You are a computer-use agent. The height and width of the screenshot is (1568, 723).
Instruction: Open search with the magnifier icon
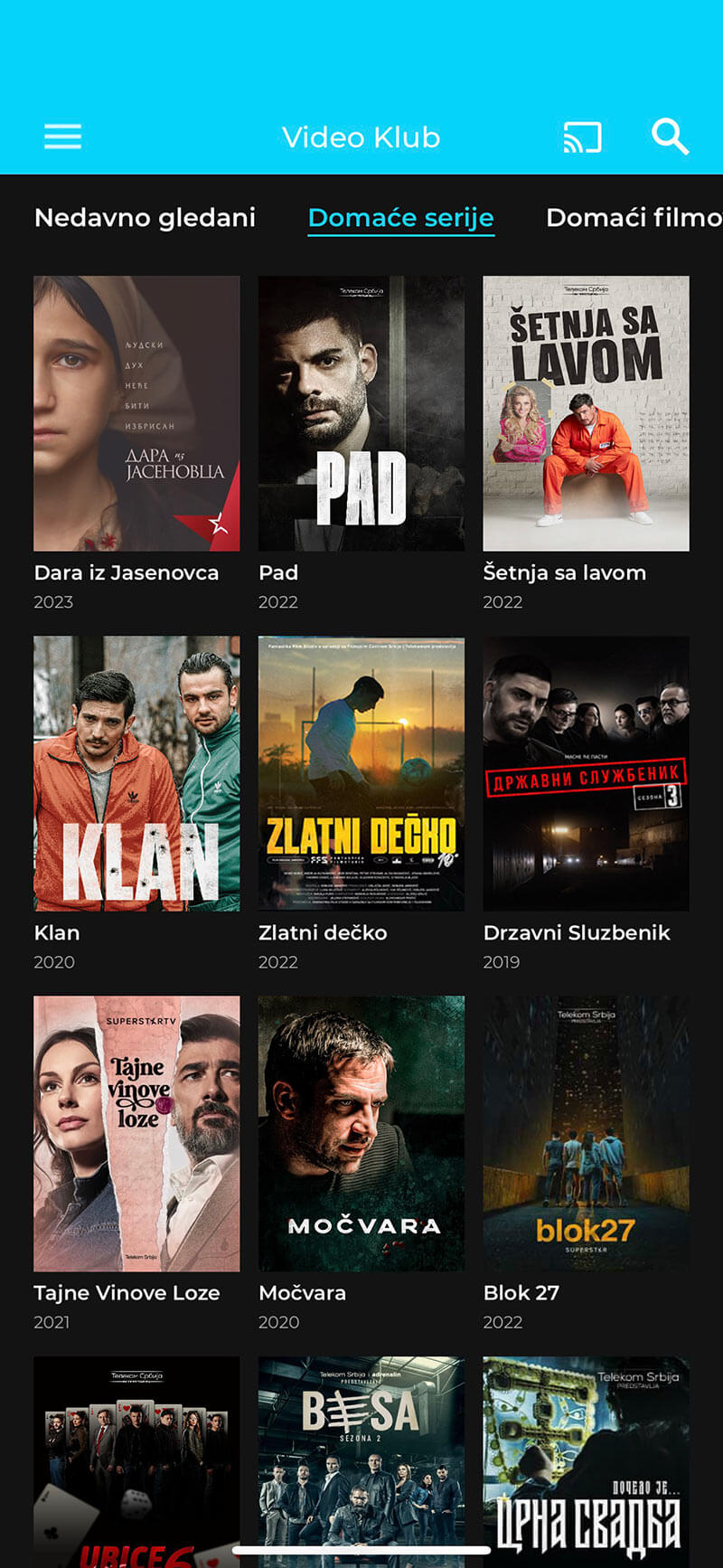tap(670, 137)
